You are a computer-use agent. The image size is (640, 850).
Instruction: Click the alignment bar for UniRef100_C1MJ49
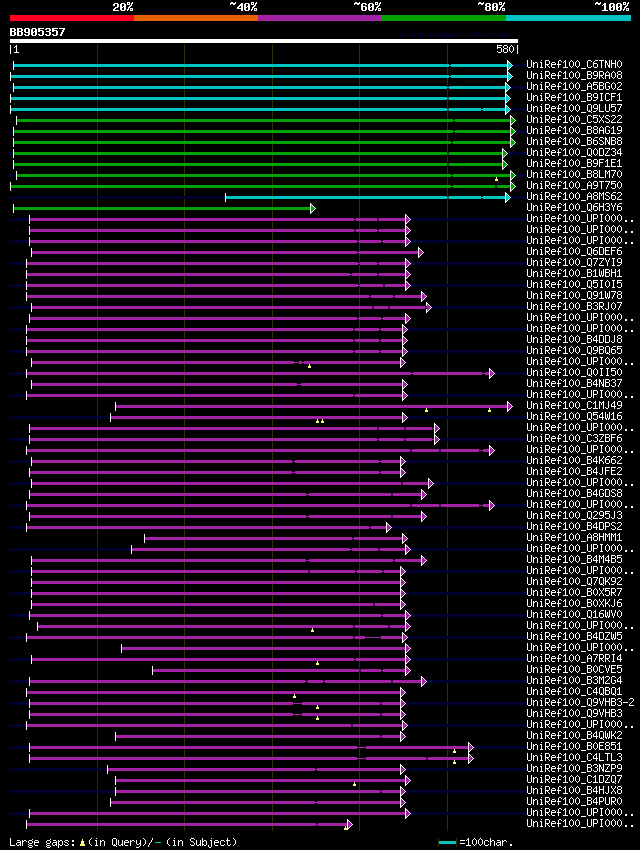(314, 407)
